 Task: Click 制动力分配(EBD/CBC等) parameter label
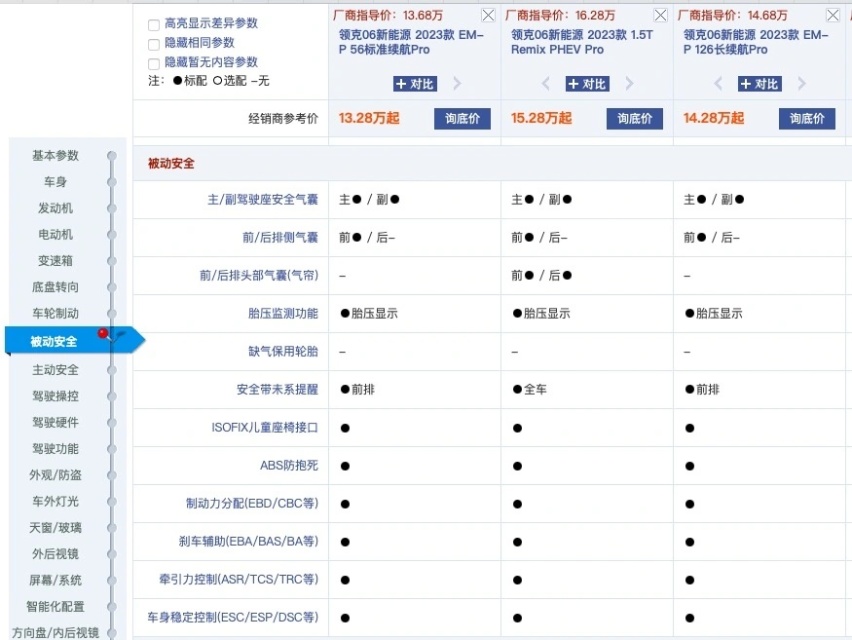point(252,504)
